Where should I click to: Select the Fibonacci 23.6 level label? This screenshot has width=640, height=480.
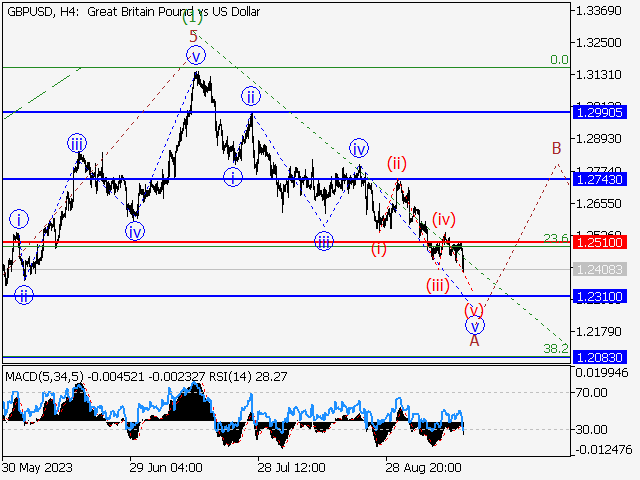[556, 238]
